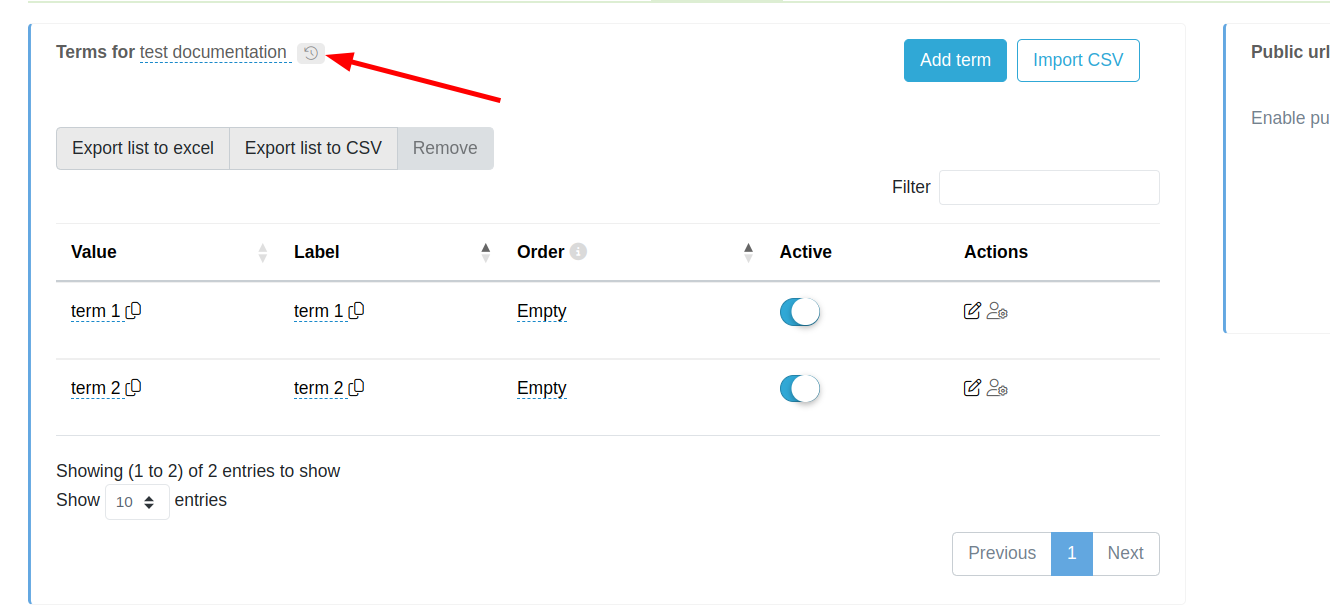
Task: Edit the term 1 row
Action: pyautogui.click(x=972, y=311)
